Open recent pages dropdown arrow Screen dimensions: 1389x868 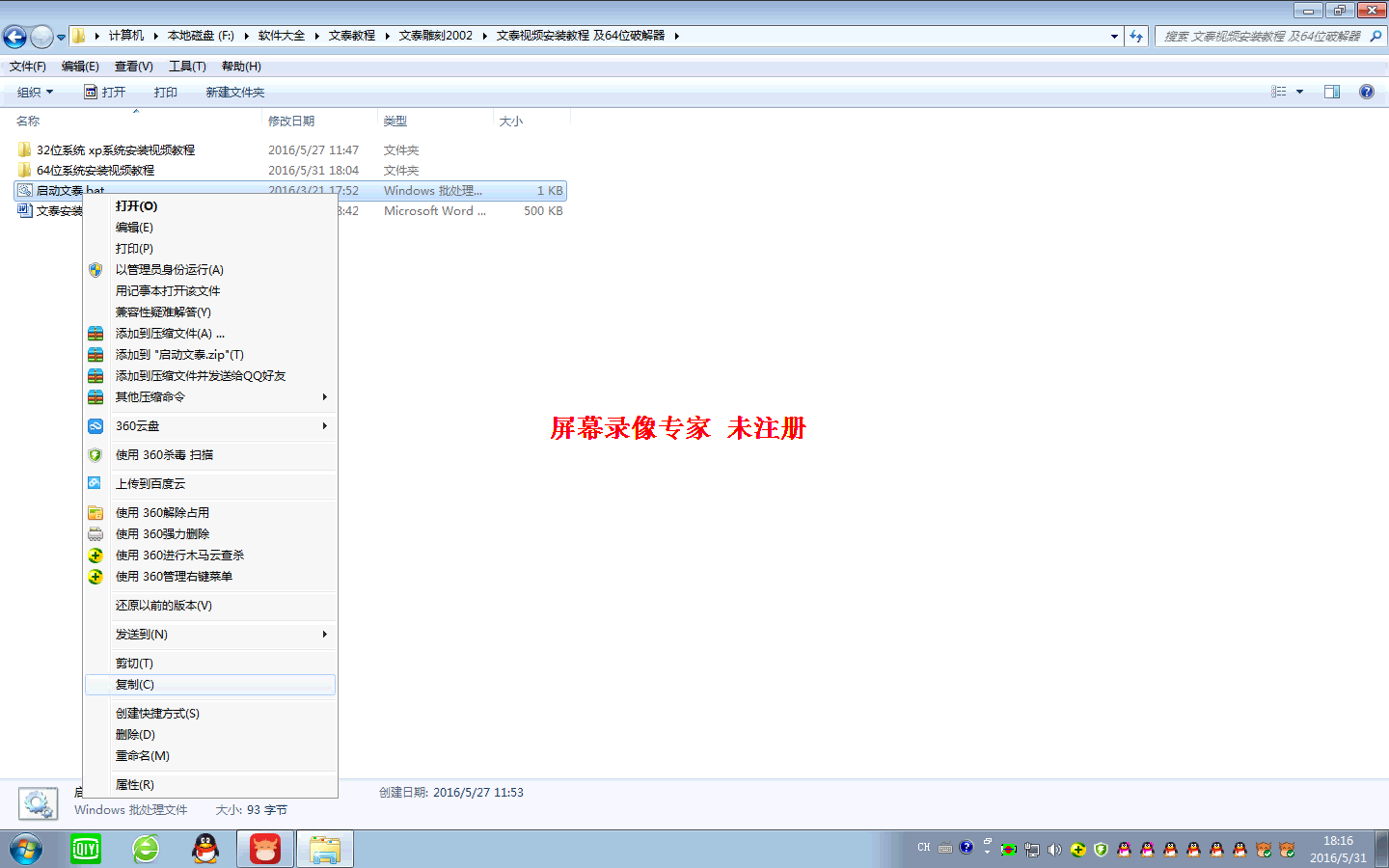click(x=61, y=38)
